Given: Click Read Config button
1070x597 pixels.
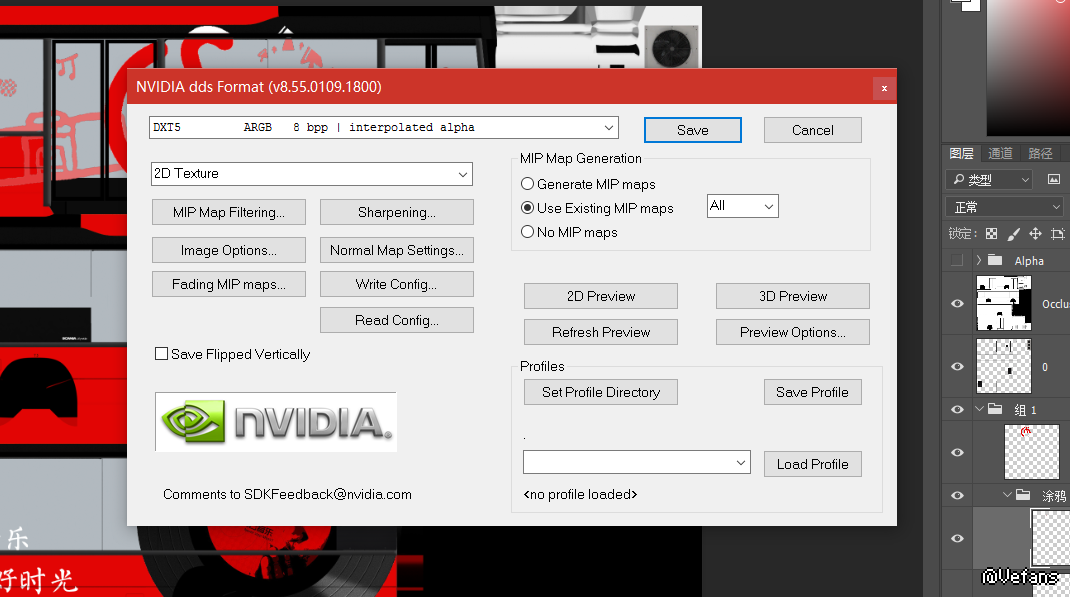Looking at the screenshot, I should (396, 320).
